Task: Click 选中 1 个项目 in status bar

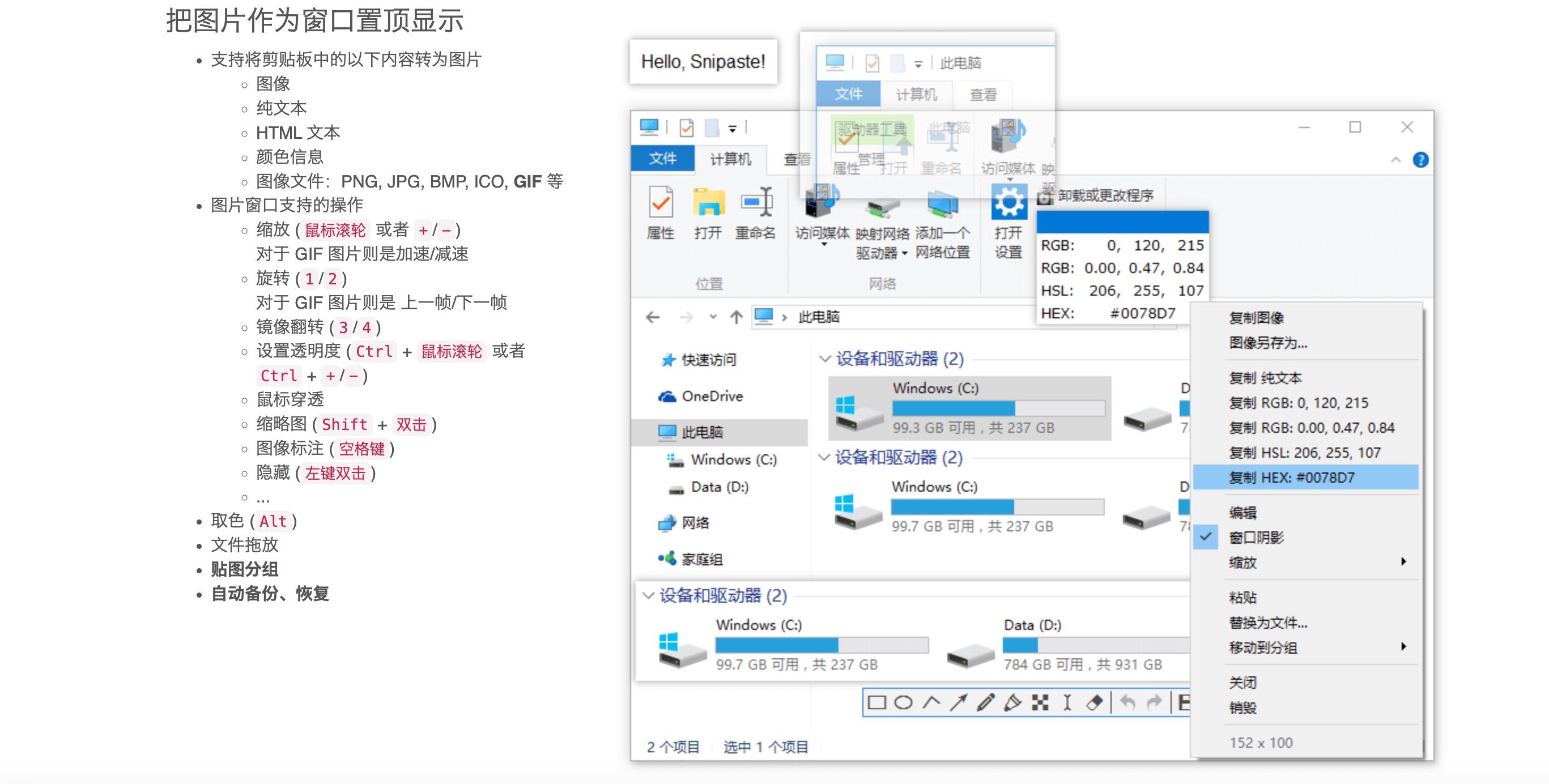Action: point(765,747)
